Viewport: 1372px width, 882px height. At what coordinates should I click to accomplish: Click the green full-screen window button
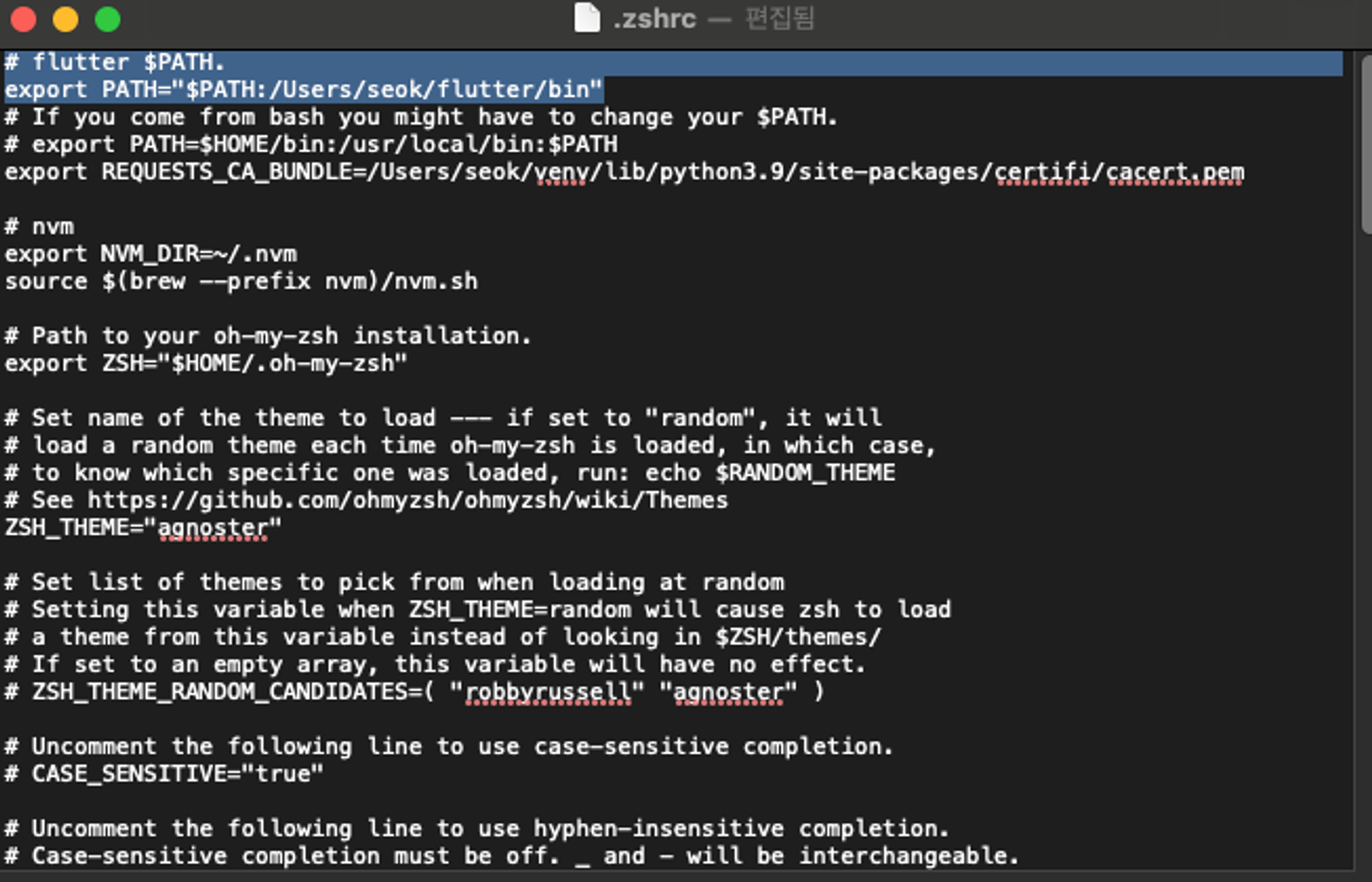point(108,19)
